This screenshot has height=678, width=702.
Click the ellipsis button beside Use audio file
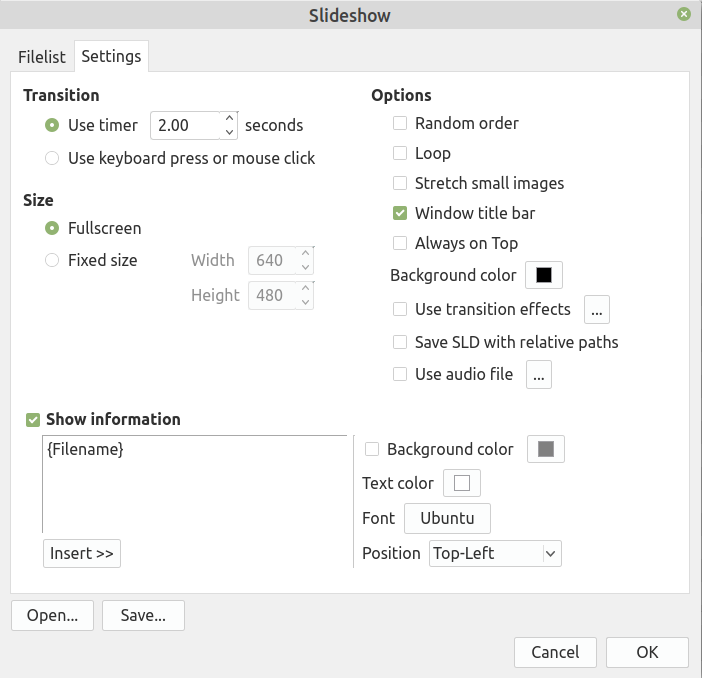pyautogui.click(x=539, y=375)
